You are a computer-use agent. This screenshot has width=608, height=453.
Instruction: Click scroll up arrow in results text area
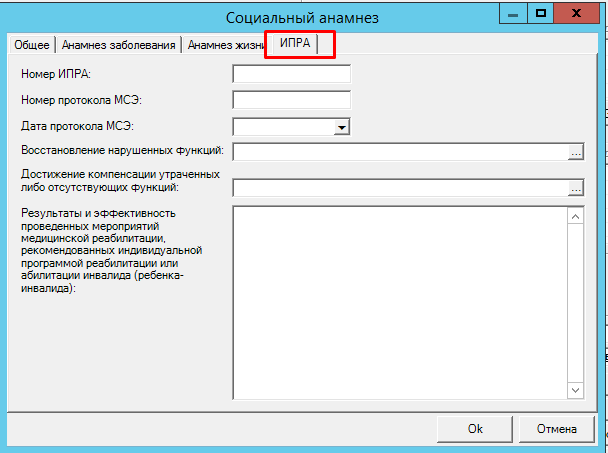point(575,215)
